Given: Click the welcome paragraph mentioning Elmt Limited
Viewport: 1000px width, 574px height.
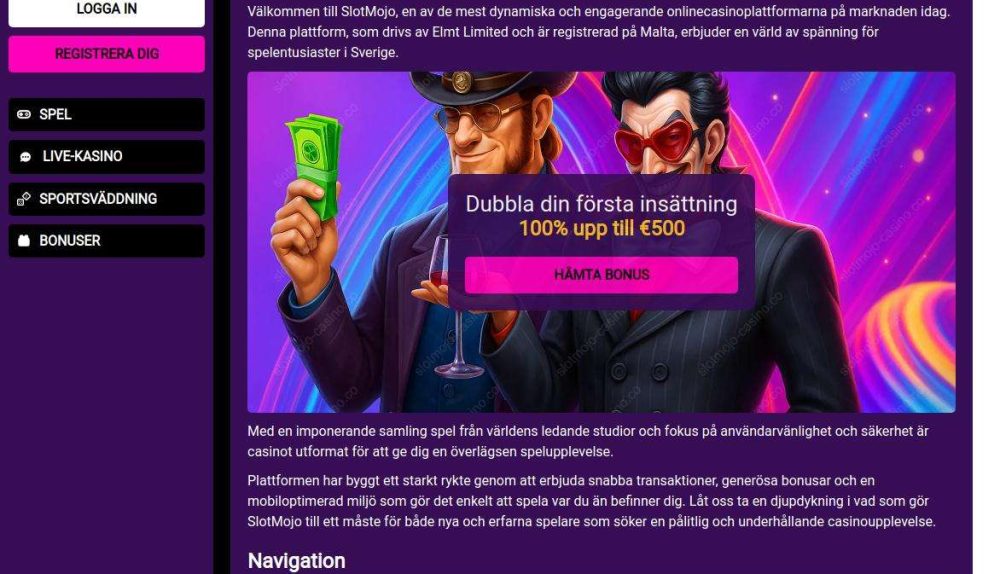Looking at the screenshot, I should tap(600, 32).
